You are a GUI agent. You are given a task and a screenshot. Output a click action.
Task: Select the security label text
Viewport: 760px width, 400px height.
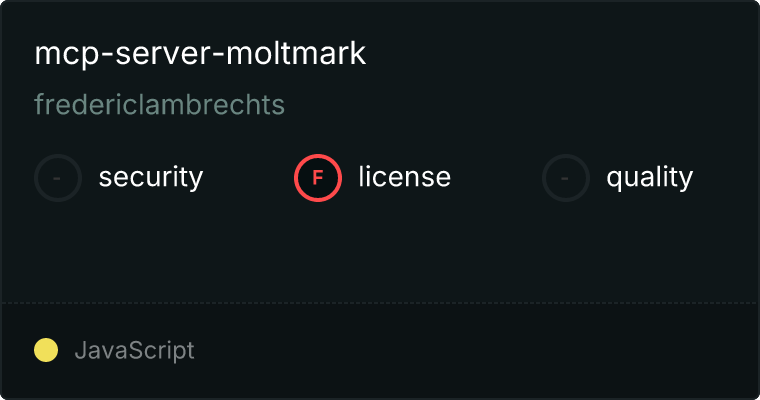[151, 177]
